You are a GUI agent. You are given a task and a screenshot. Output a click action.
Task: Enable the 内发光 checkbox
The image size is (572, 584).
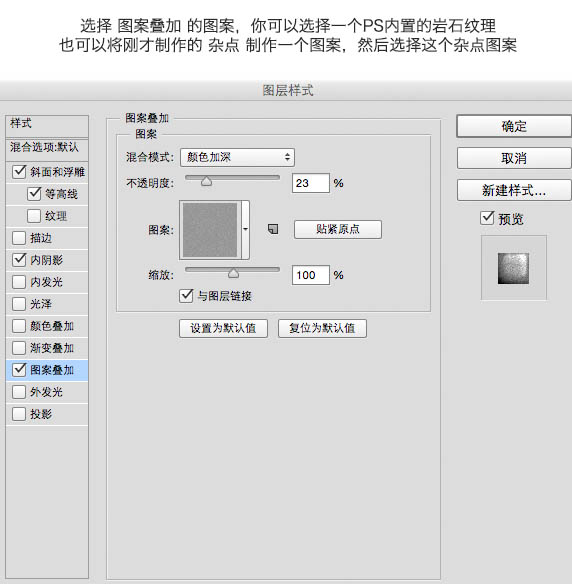tap(19, 282)
